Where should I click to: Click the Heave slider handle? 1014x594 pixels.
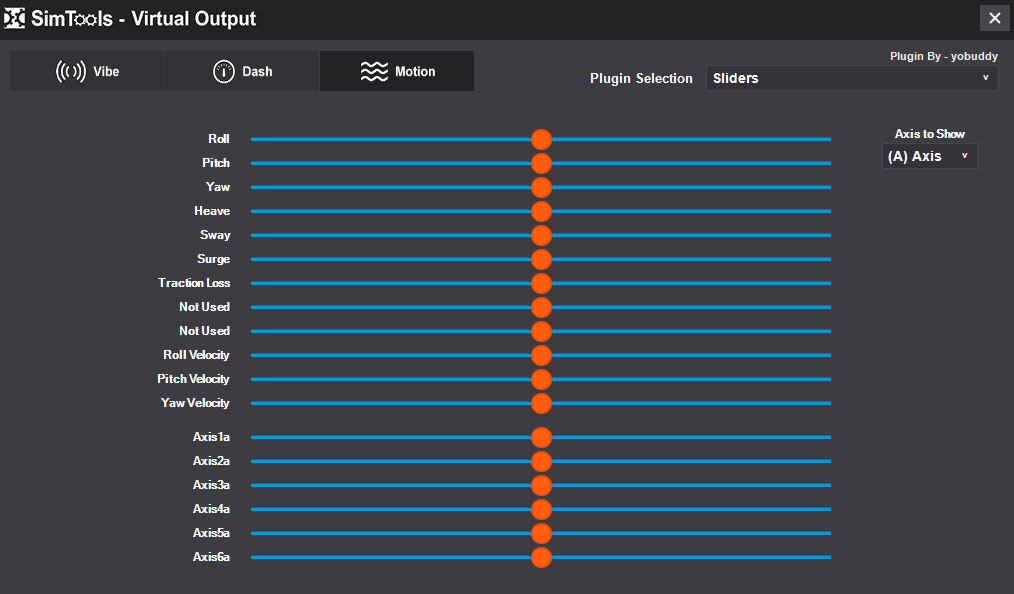(541, 211)
